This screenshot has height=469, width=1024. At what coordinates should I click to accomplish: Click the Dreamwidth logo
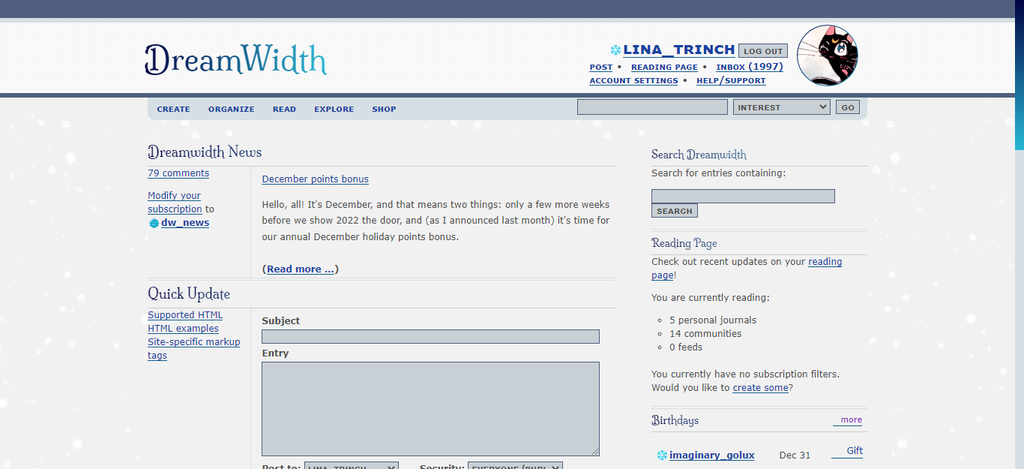point(236,60)
